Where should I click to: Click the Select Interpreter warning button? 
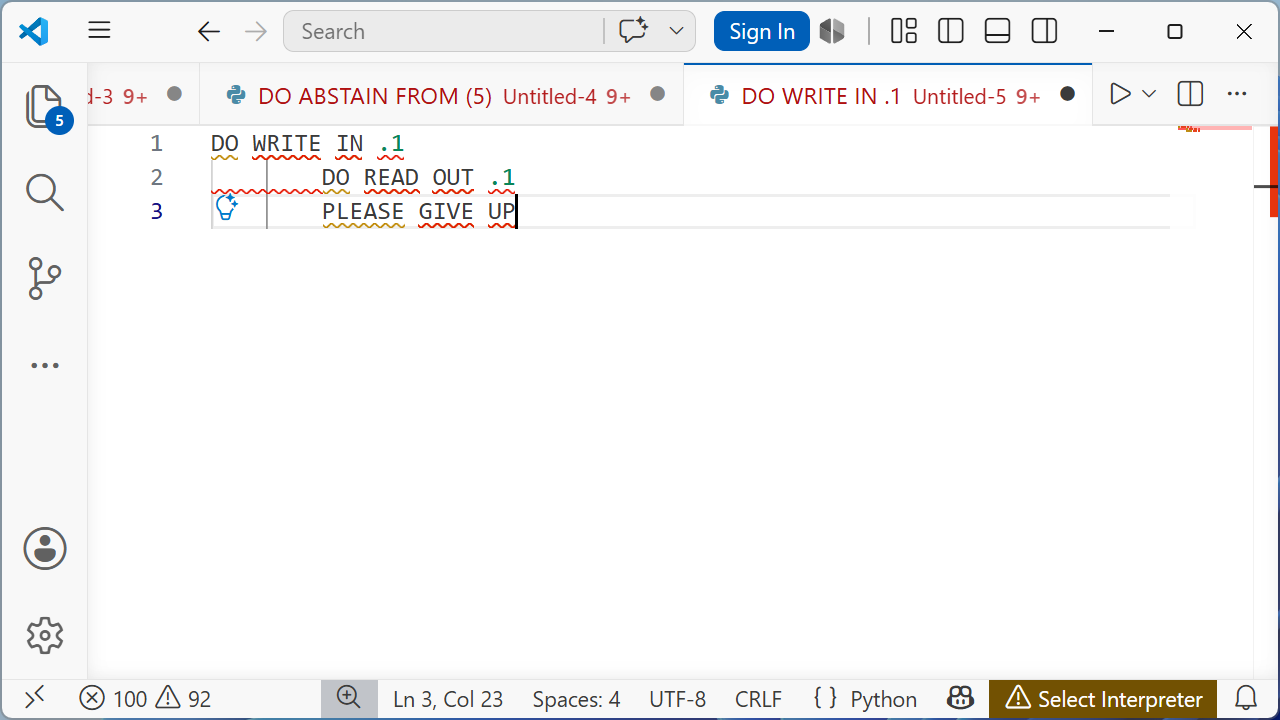[x=1103, y=699]
